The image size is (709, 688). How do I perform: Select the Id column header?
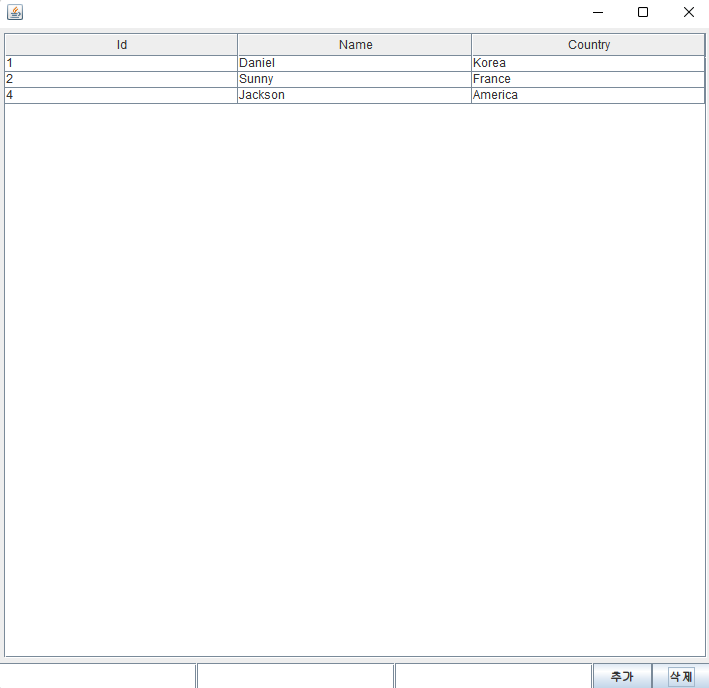pos(121,45)
